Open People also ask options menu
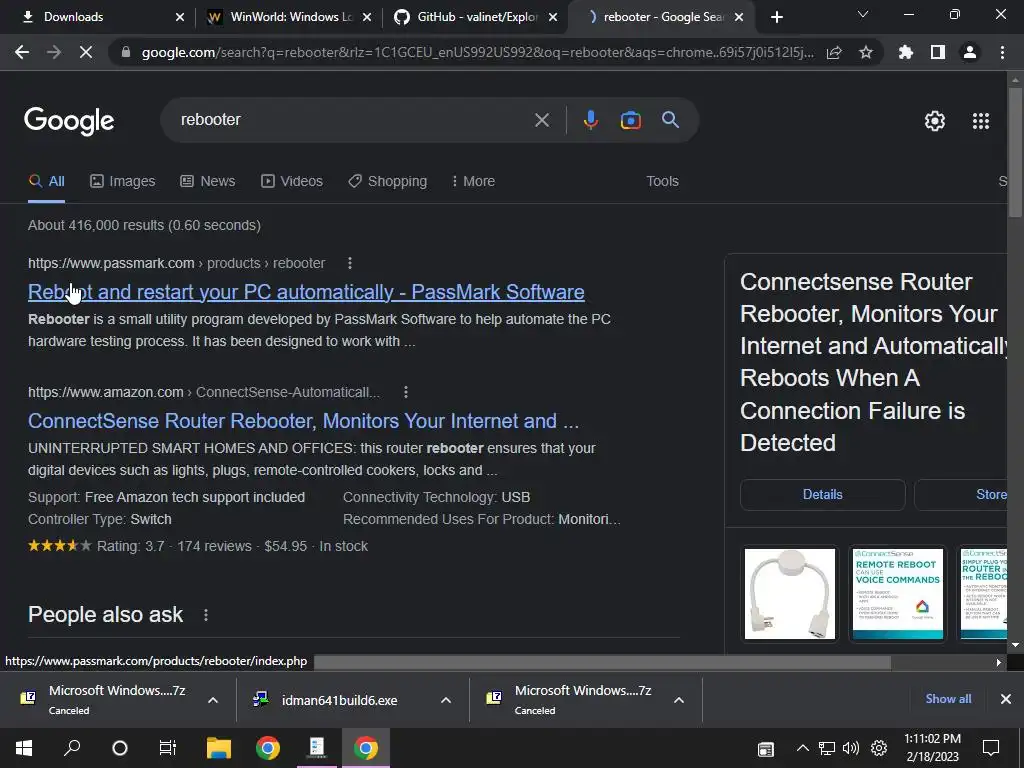This screenshot has height=768, width=1024. pyautogui.click(x=206, y=615)
